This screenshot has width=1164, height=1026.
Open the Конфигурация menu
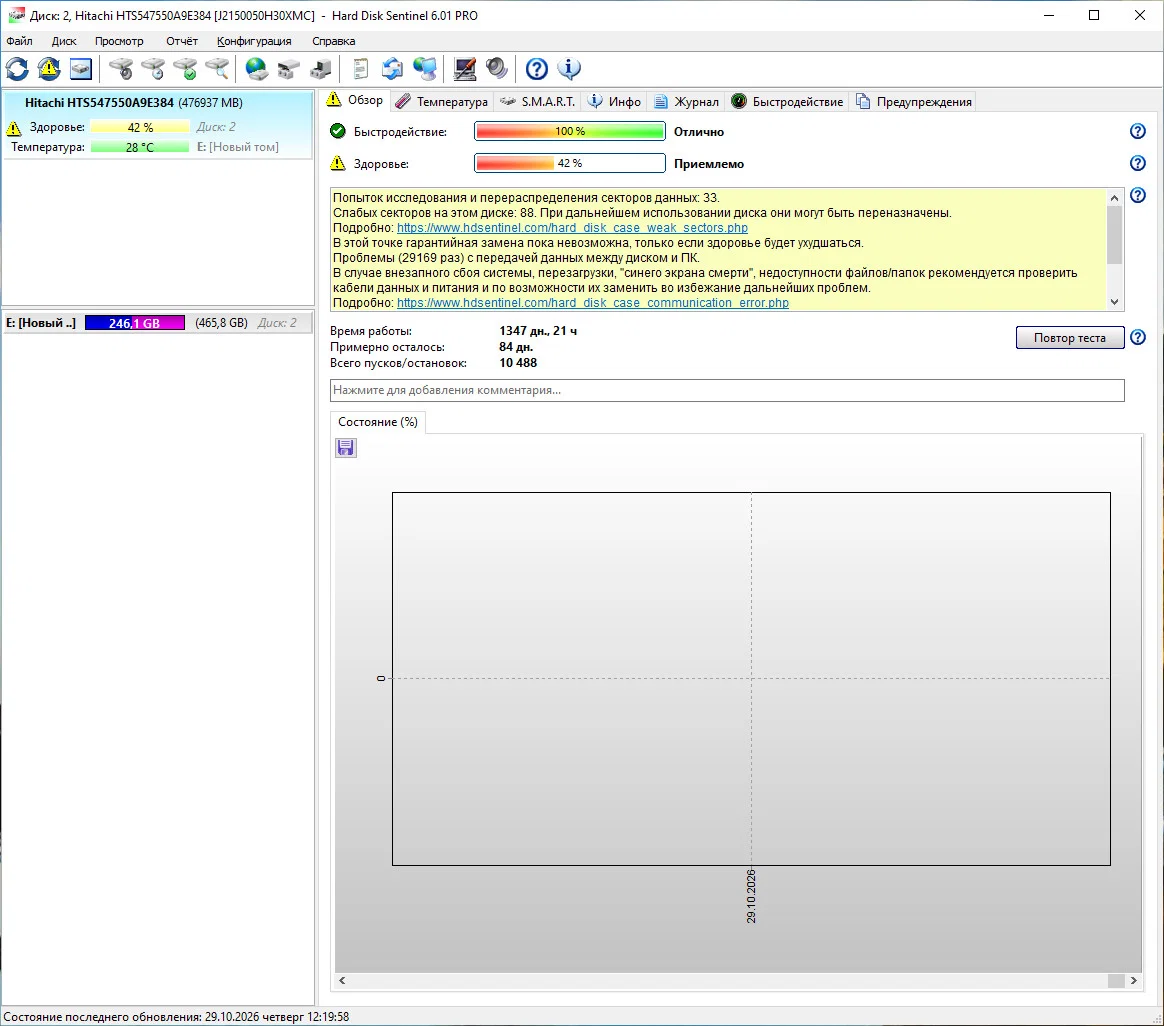[254, 42]
